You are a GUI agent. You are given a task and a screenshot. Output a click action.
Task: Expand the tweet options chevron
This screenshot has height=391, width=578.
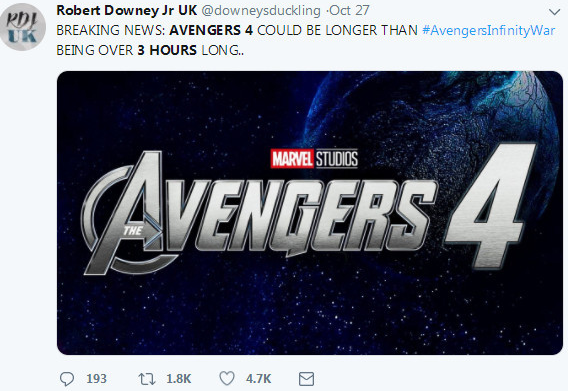pos(554,12)
